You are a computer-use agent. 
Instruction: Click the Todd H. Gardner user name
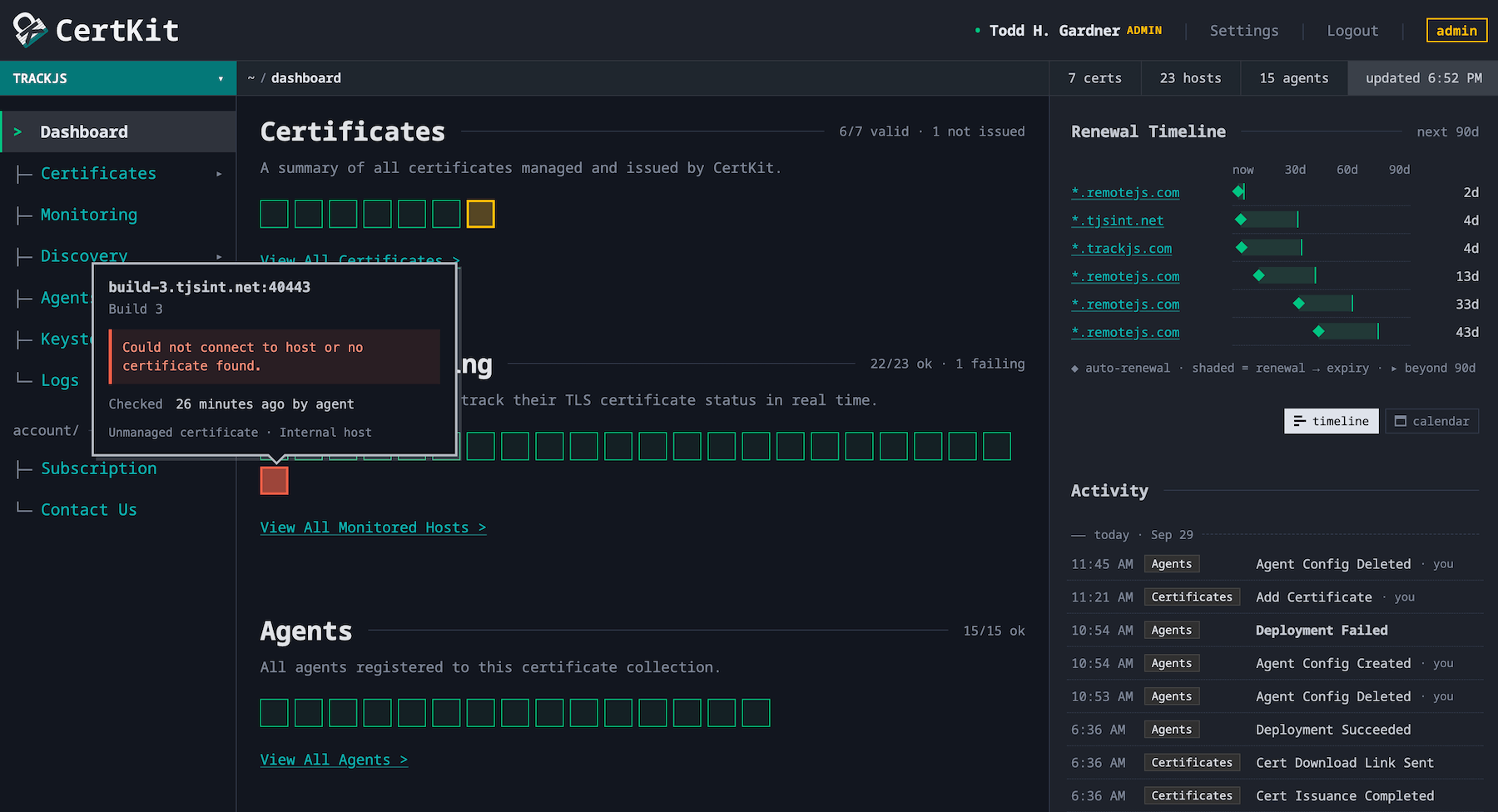point(1054,31)
